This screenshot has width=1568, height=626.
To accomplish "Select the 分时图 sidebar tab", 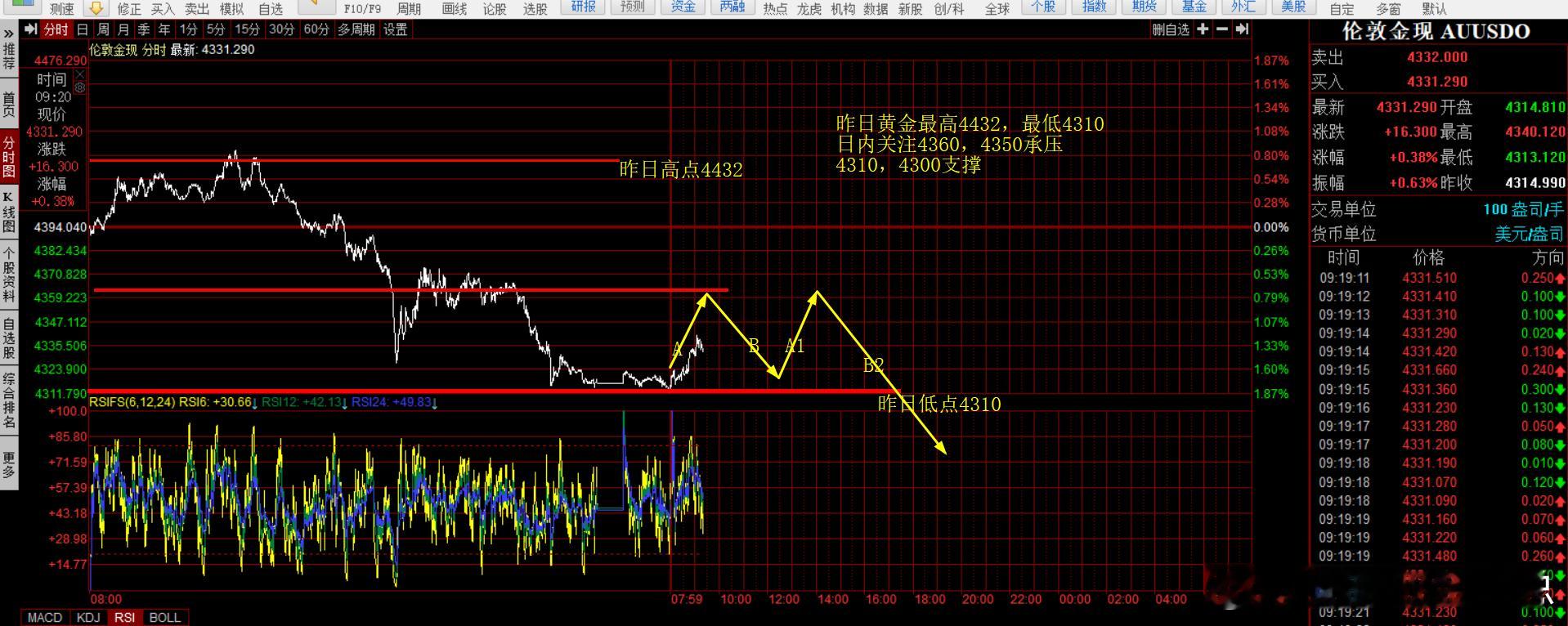I will click(8, 157).
